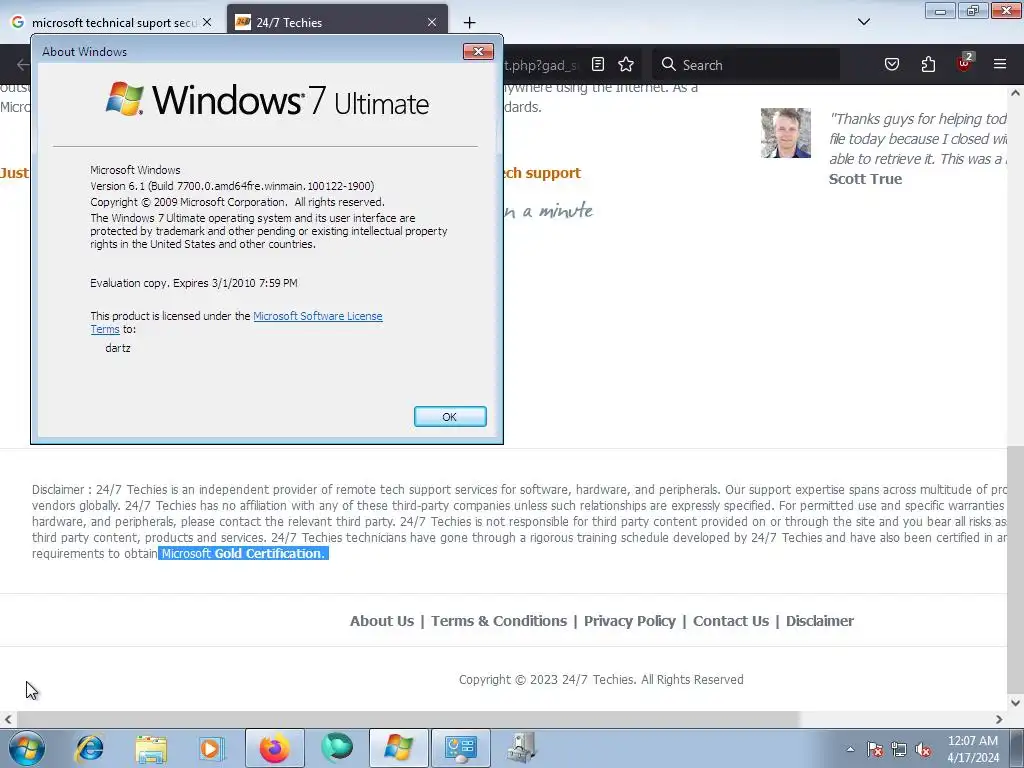
Task: Click Scott True's testimonial photo
Action: pos(786,133)
